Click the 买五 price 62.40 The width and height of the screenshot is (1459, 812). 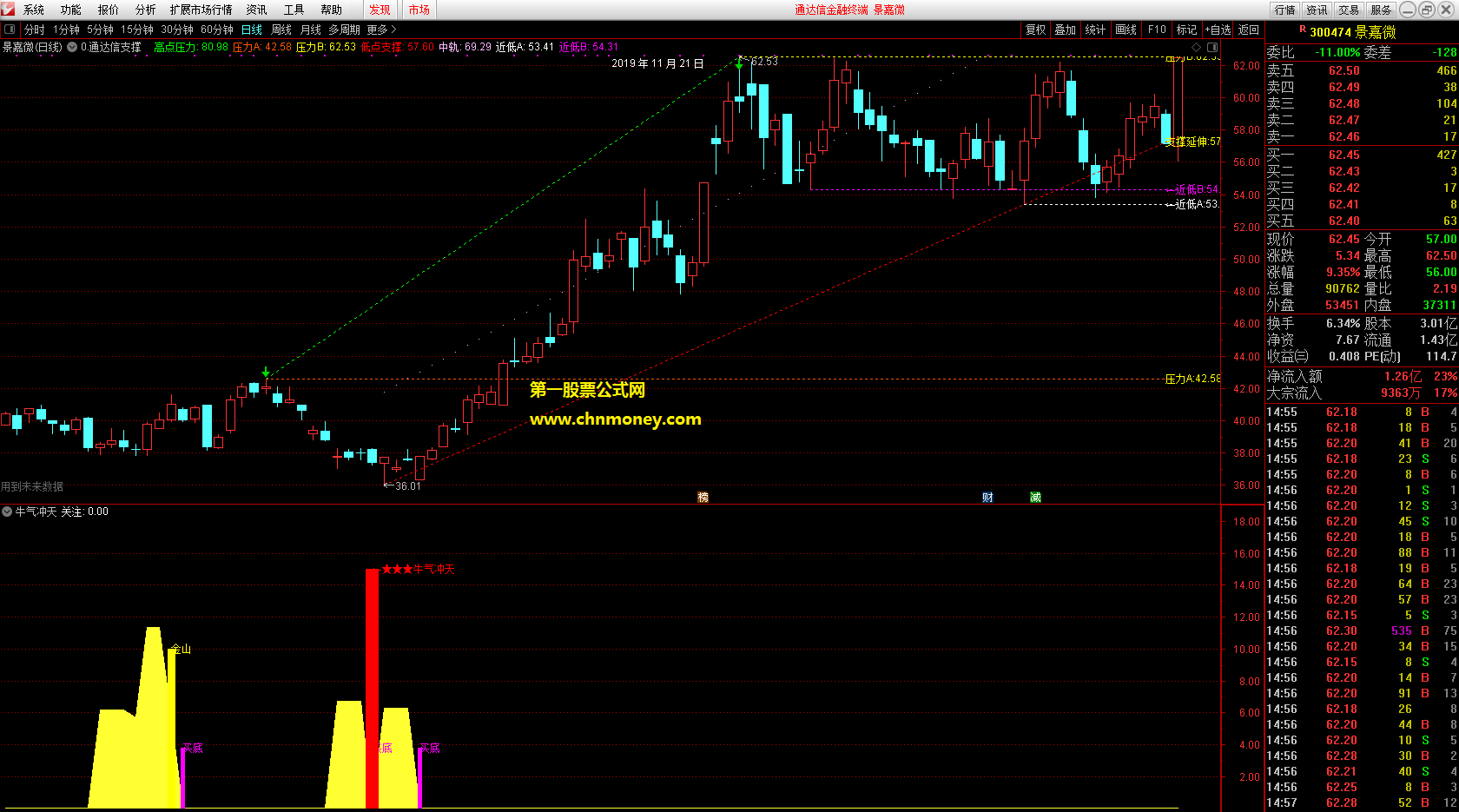1344,221
